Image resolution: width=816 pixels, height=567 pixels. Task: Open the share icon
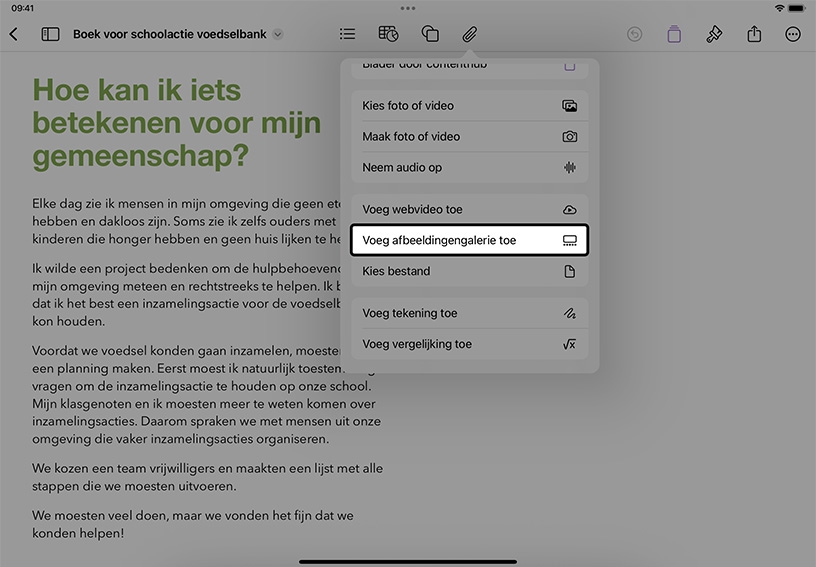point(754,34)
